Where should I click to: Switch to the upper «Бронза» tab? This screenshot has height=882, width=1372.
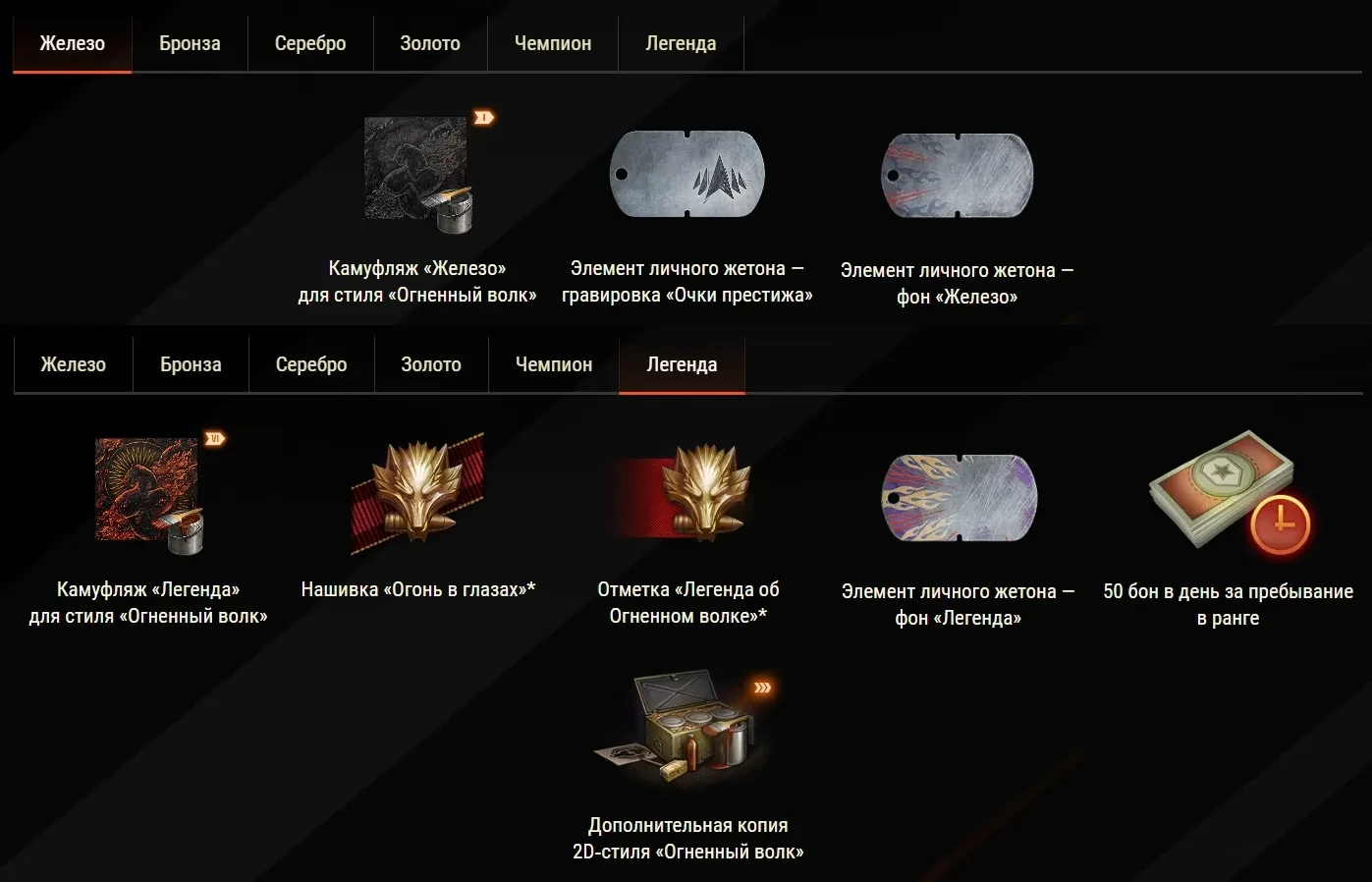[190, 43]
